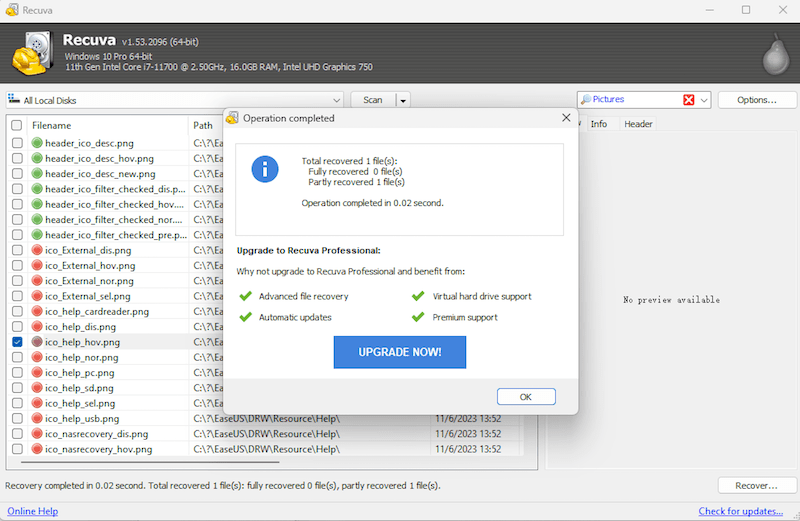
Task: Check the box for ico_help_usb.png
Action: coord(17,418)
